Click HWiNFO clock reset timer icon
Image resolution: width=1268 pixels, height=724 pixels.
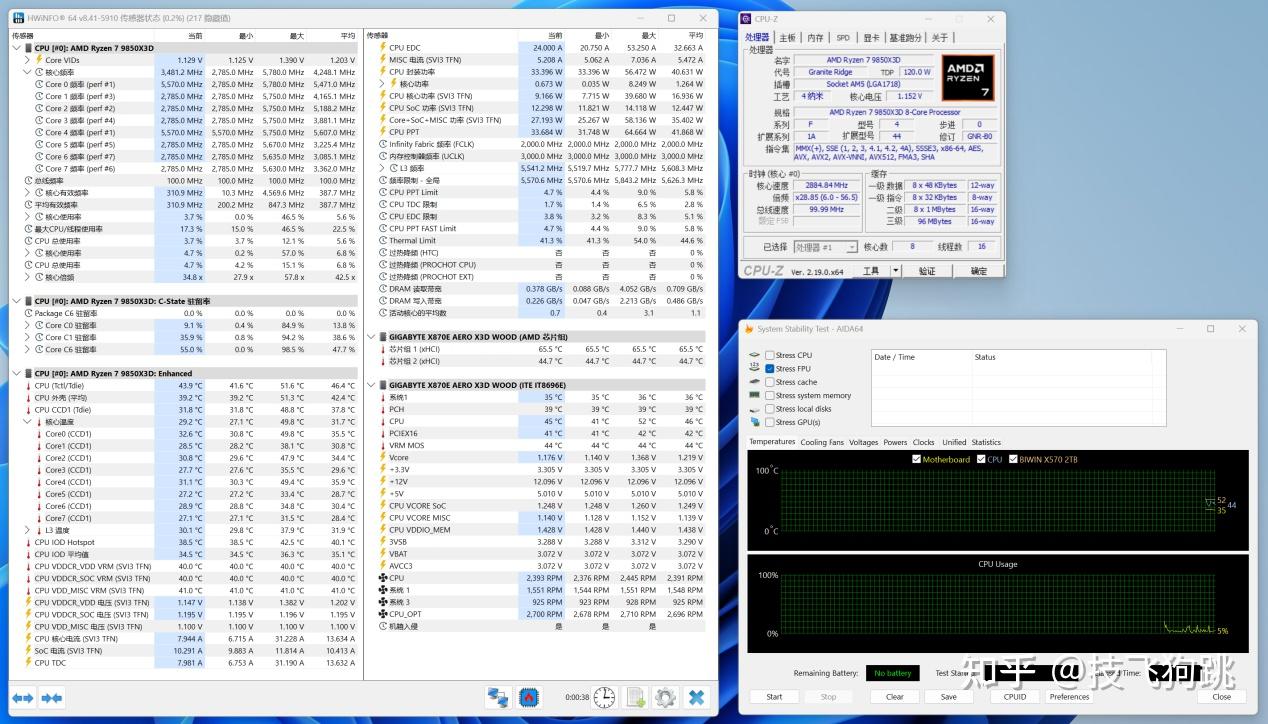tap(604, 698)
